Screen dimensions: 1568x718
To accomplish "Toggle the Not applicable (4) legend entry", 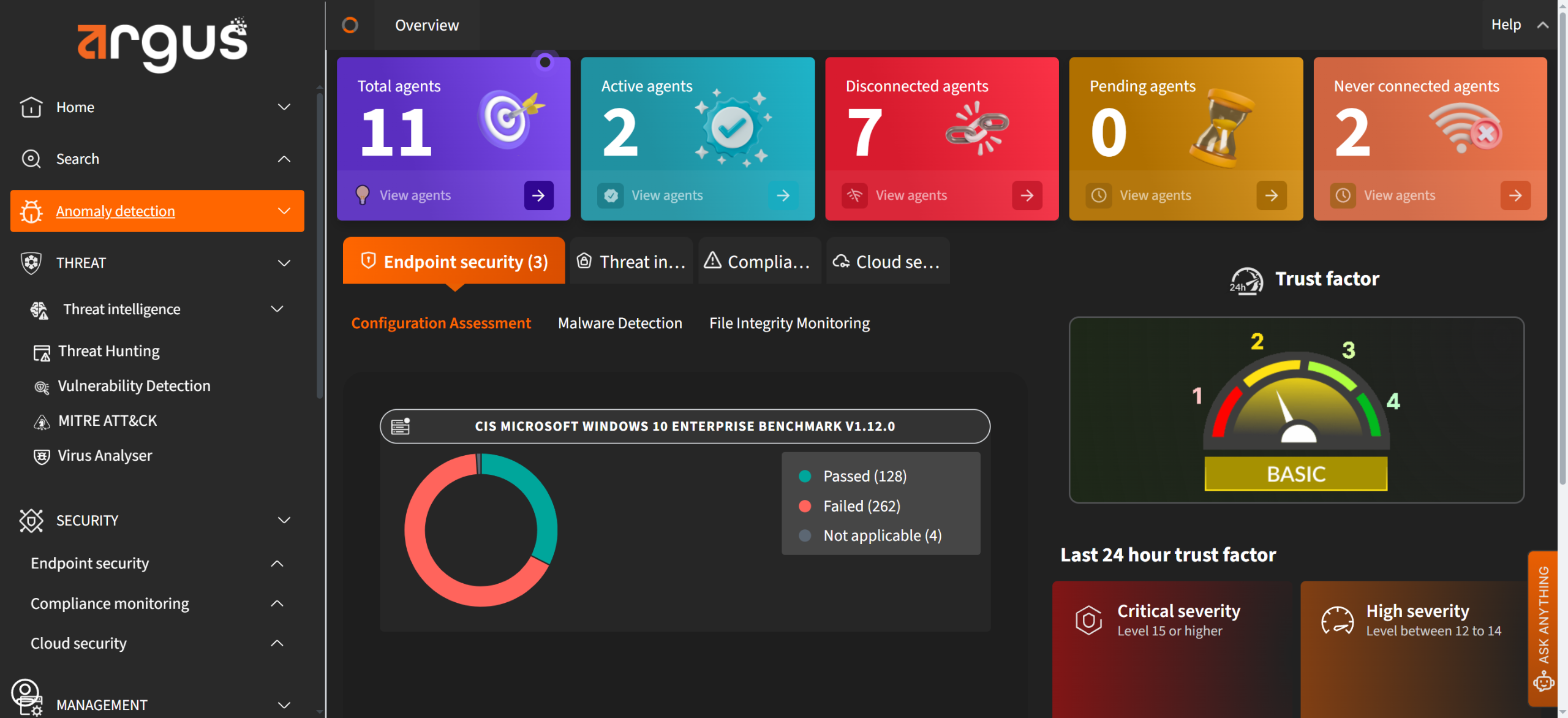I will click(x=882, y=535).
